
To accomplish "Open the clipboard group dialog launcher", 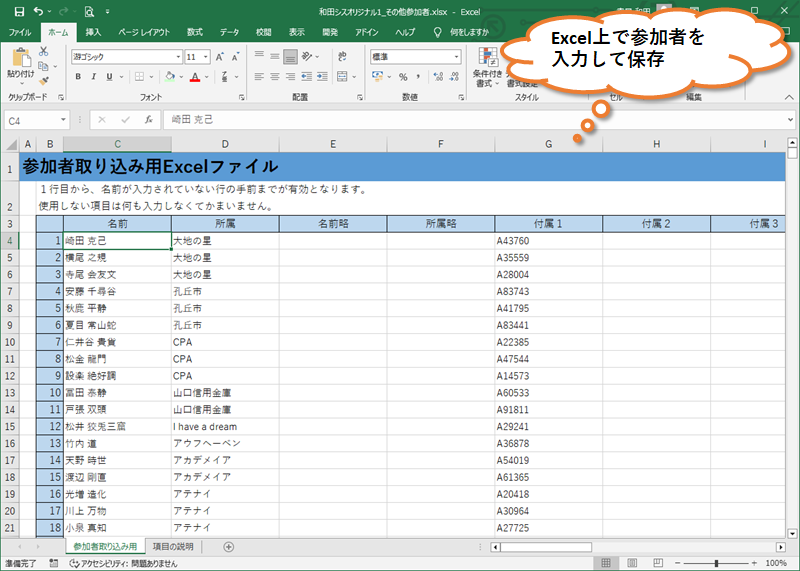I will click(61, 97).
